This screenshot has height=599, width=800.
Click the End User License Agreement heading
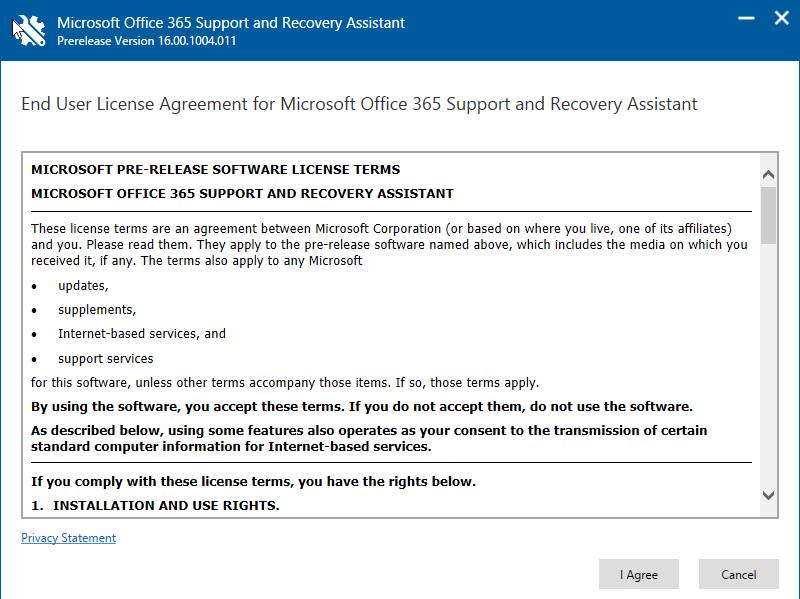pyautogui.click(x=359, y=104)
